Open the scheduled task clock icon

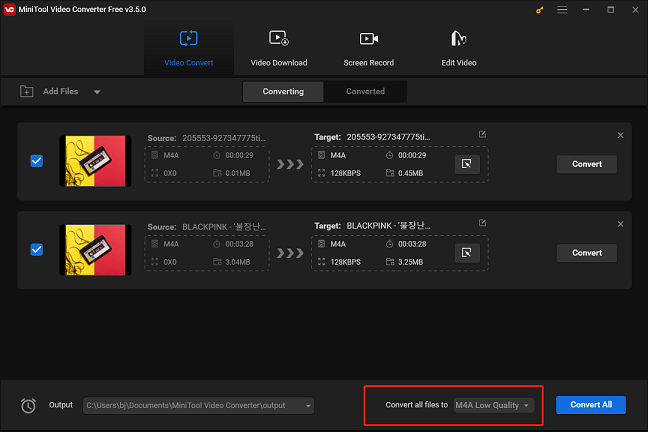(28, 406)
